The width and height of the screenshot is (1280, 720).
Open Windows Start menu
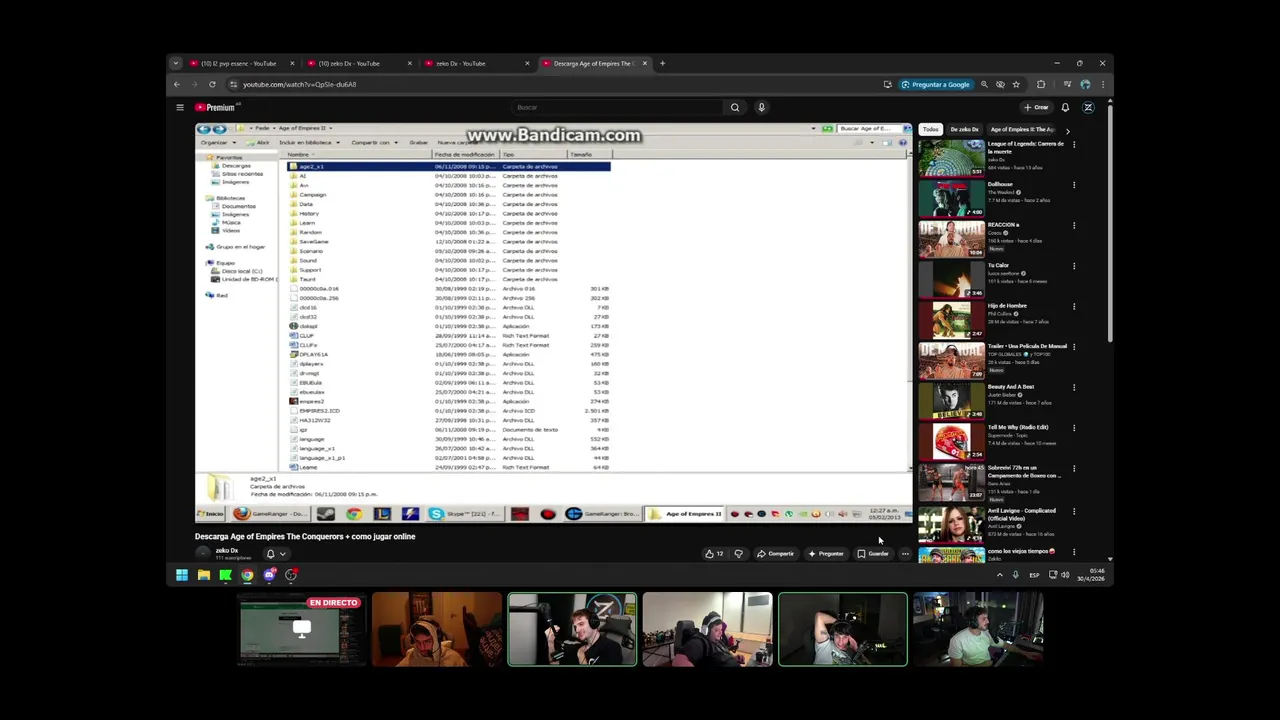(182, 575)
